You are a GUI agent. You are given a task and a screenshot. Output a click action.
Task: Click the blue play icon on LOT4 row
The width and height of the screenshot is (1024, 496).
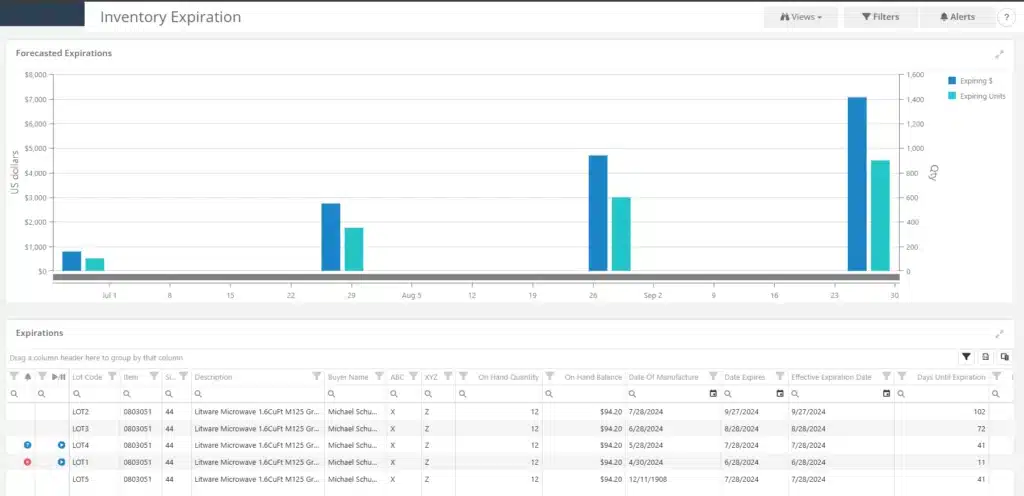click(61, 444)
